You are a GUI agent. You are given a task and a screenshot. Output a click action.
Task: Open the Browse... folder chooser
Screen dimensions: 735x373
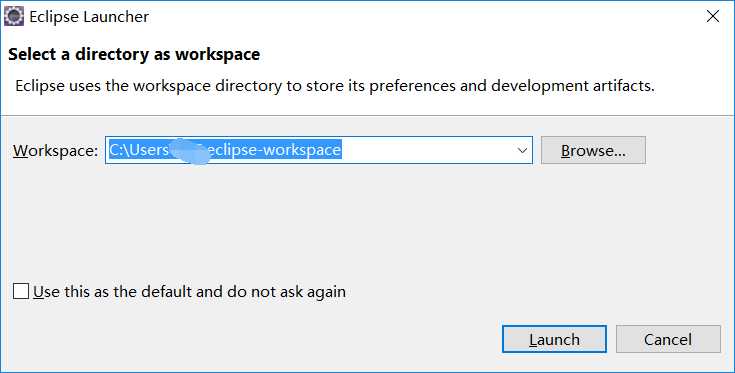point(593,150)
